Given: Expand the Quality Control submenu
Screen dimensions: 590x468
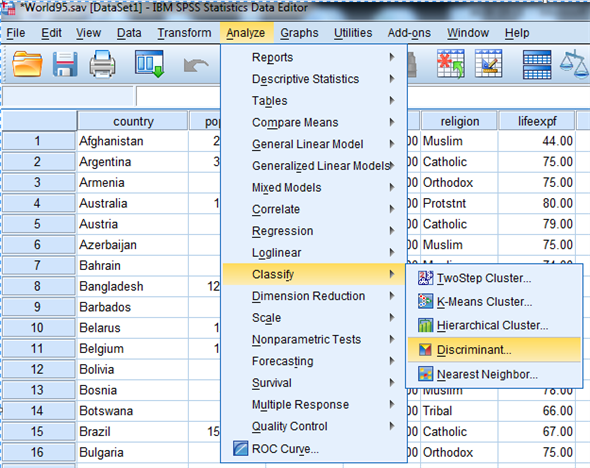Looking at the screenshot, I should pos(315,426).
